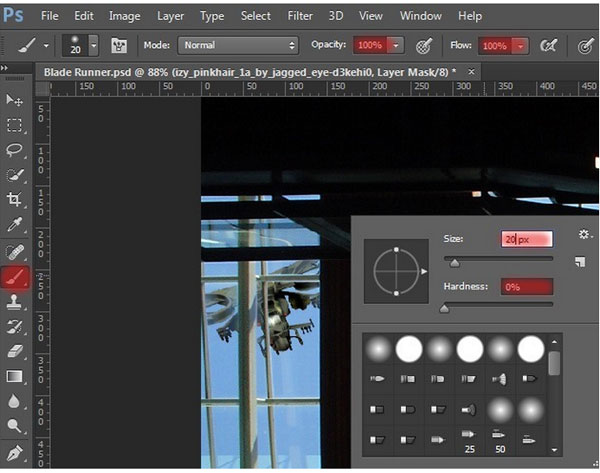Select the Blade Runner.psd document tab
This screenshot has width=600, height=473.
tap(250, 72)
